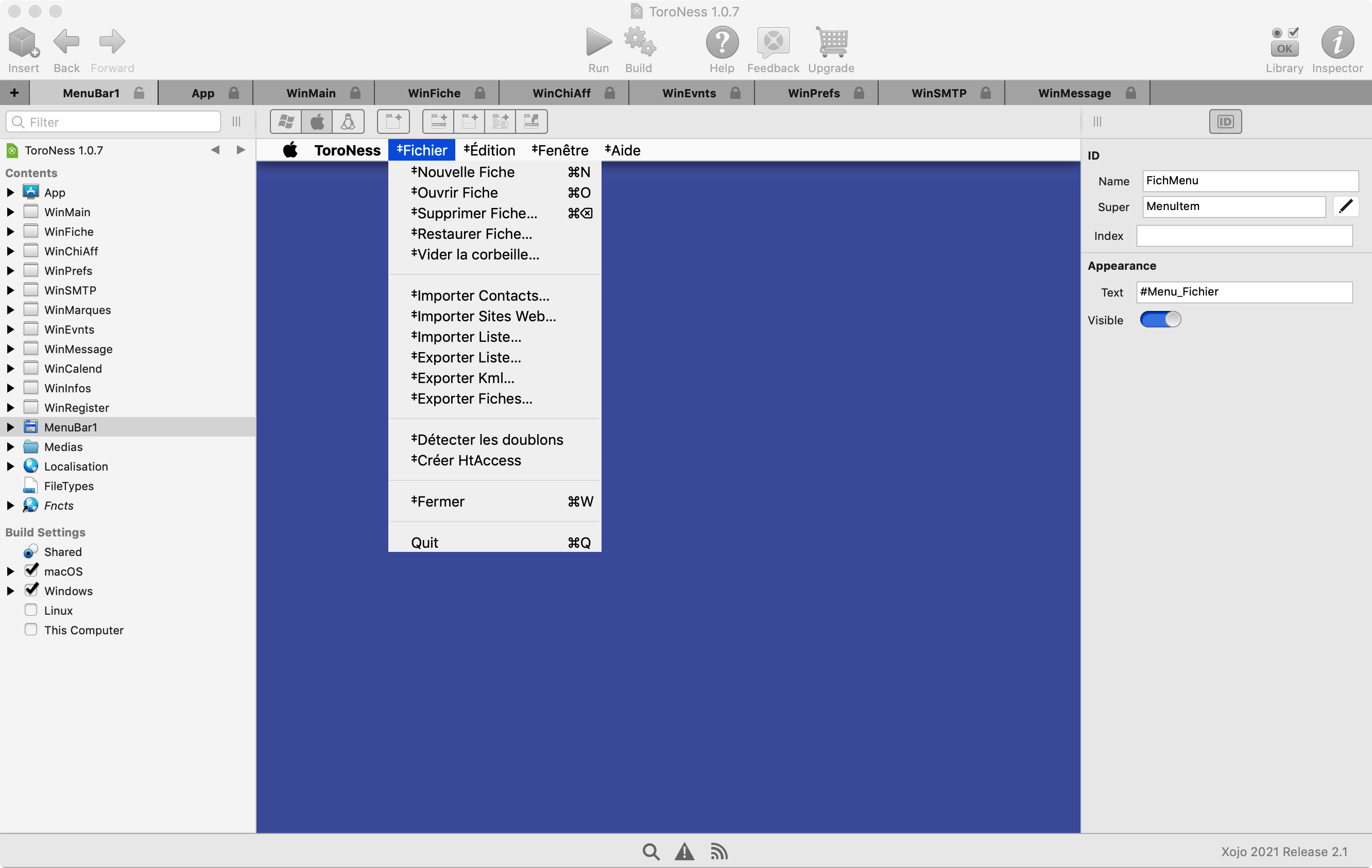Enable the Linux build checkbox
The width and height of the screenshot is (1372, 868).
tap(31, 610)
